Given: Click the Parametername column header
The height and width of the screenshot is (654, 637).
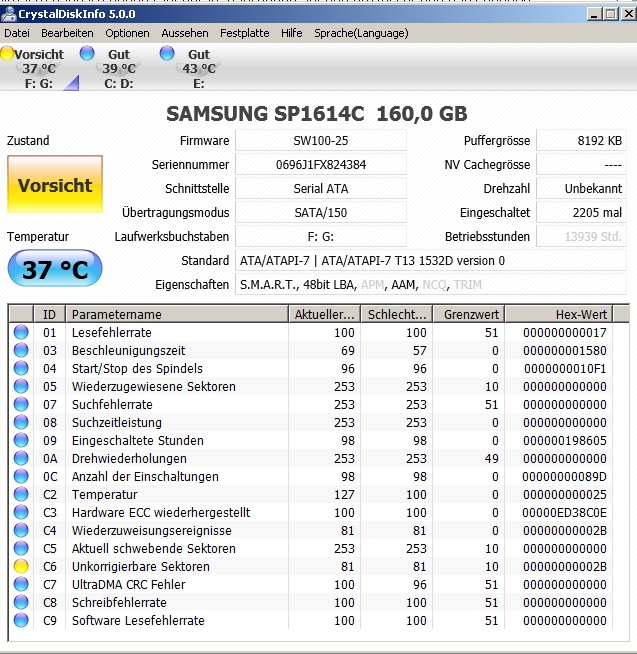Looking at the screenshot, I should 177,314.
